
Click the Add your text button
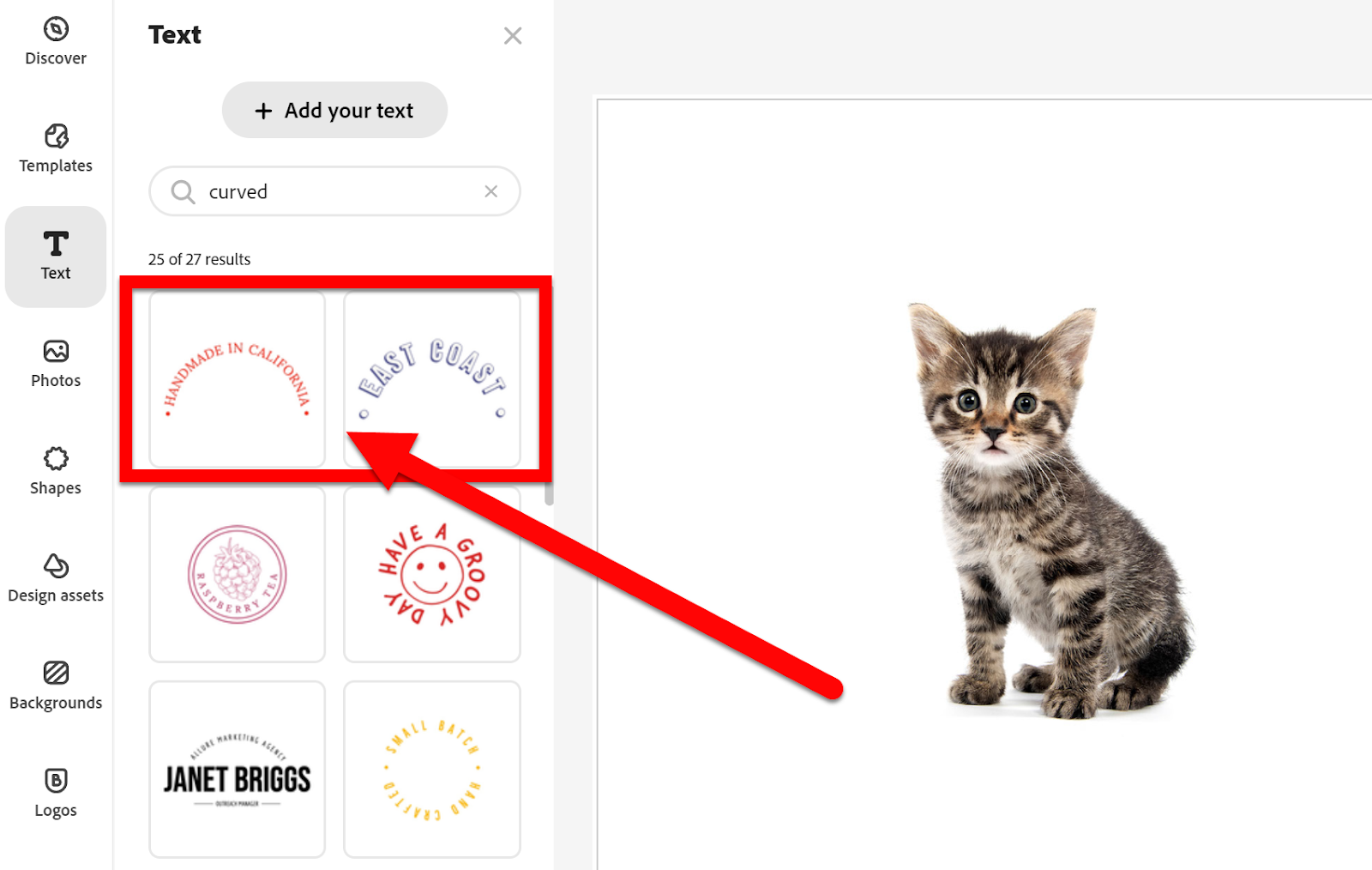coord(334,110)
